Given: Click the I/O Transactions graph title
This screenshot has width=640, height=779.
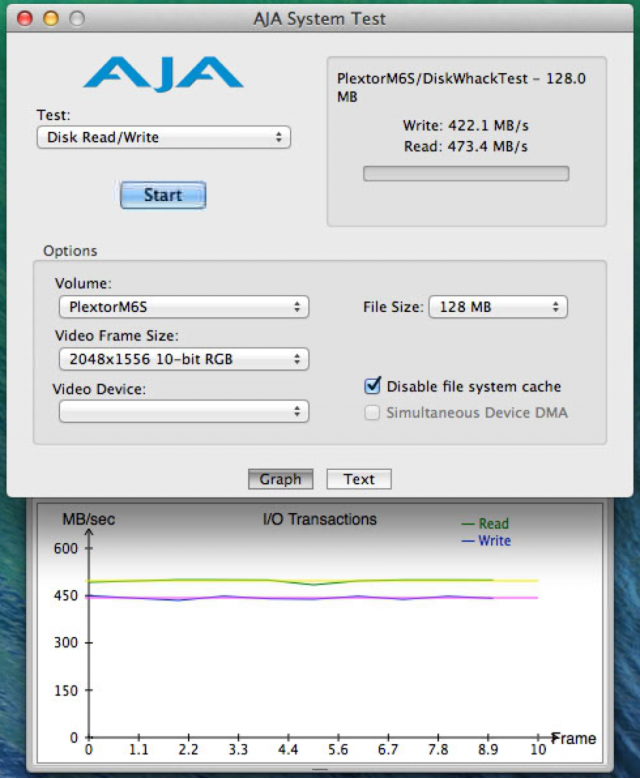Looking at the screenshot, I should click(x=320, y=519).
